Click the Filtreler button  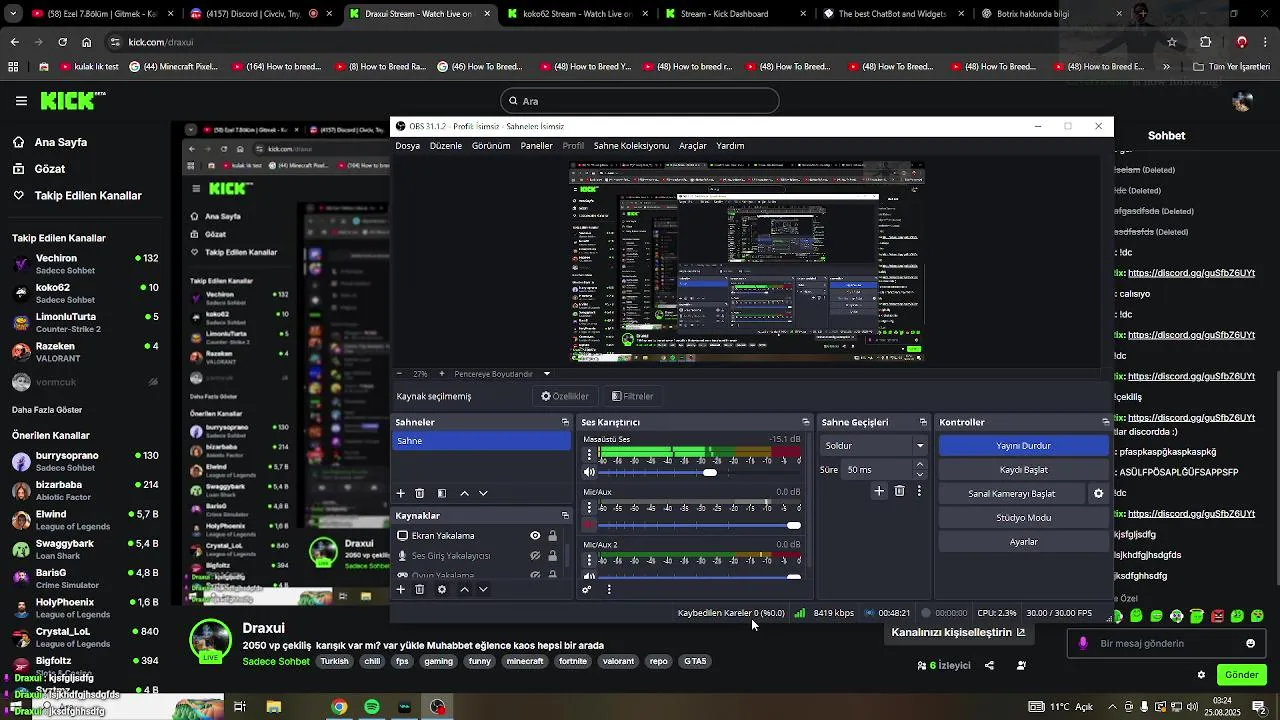[632, 396]
